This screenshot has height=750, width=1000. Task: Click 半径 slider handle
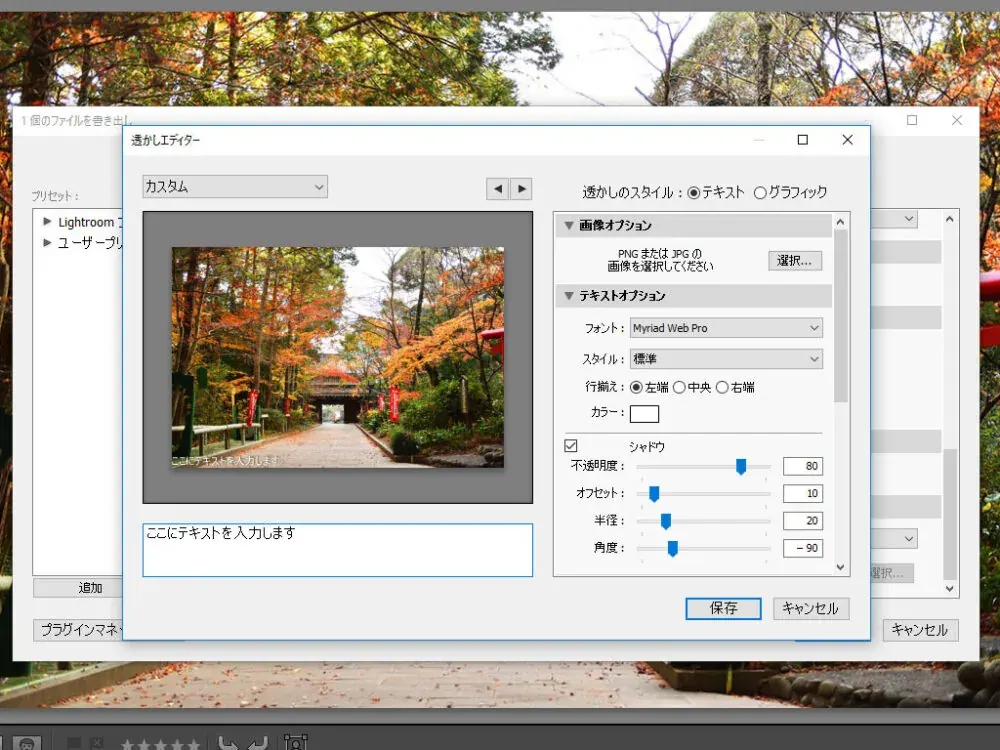click(665, 522)
